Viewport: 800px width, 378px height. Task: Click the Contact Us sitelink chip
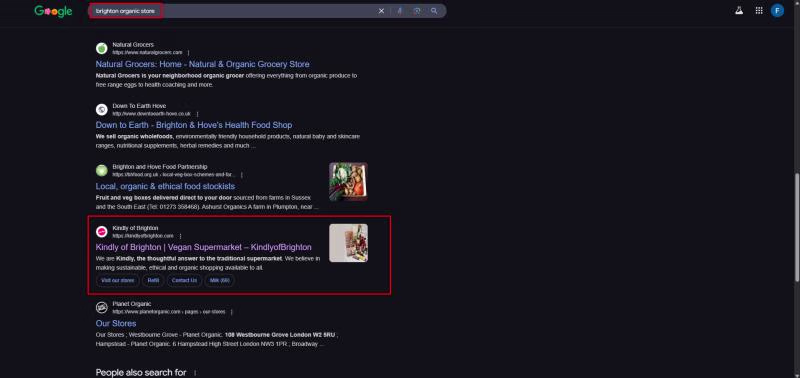(x=184, y=281)
